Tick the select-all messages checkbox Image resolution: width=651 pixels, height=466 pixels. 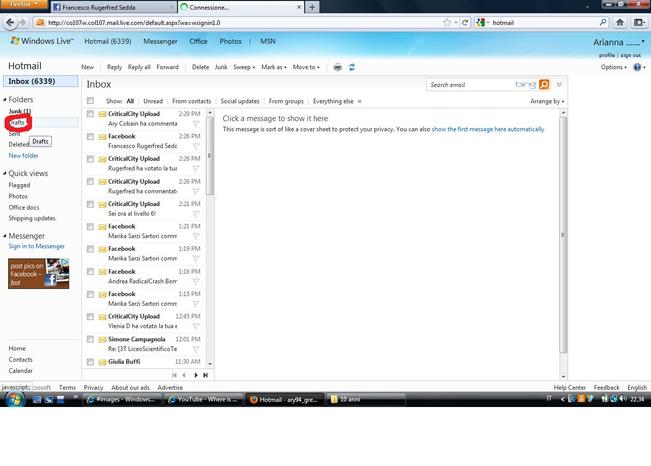coord(90,101)
